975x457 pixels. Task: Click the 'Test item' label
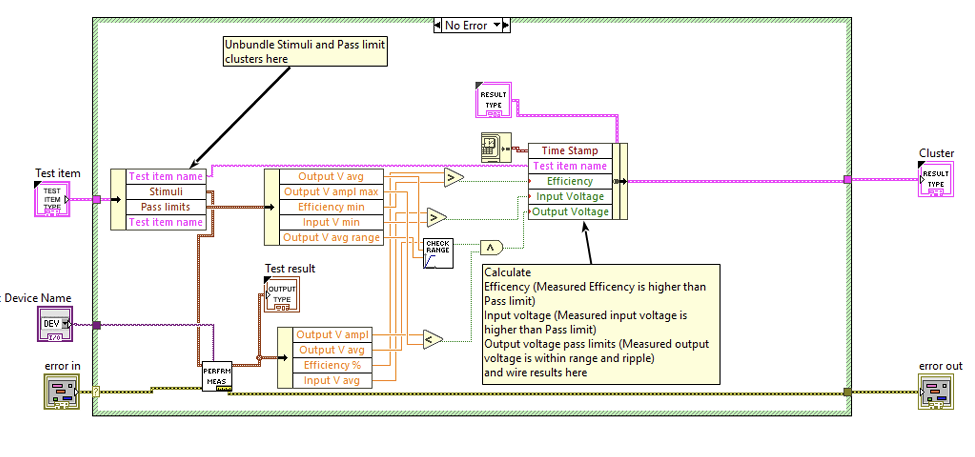tap(58, 173)
